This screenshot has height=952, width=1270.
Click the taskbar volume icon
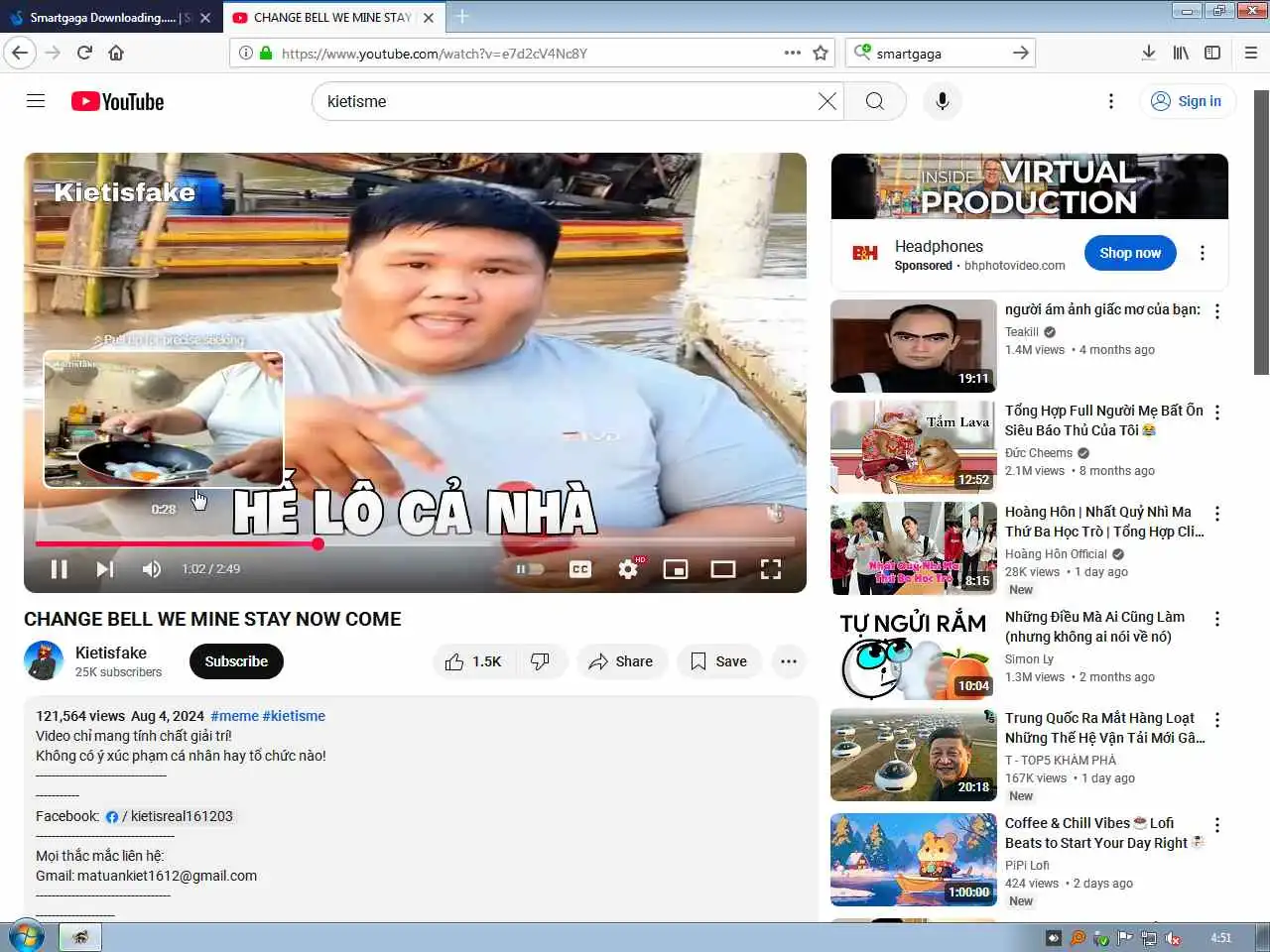click(1173, 937)
